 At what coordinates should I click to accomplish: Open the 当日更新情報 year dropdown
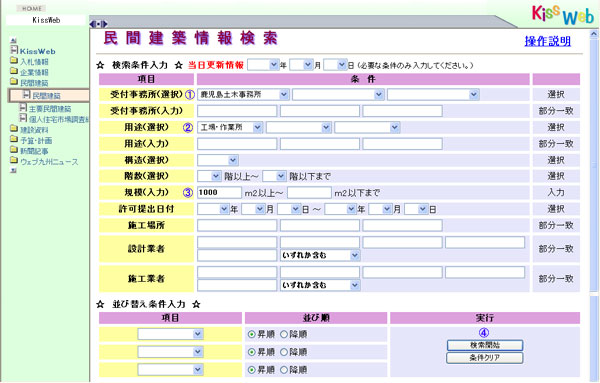(263, 65)
